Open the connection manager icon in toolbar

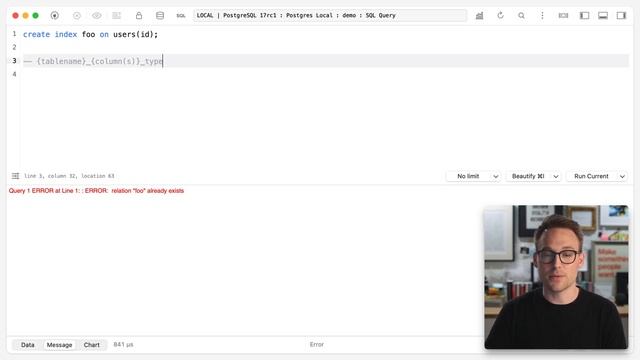pos(55,16)
